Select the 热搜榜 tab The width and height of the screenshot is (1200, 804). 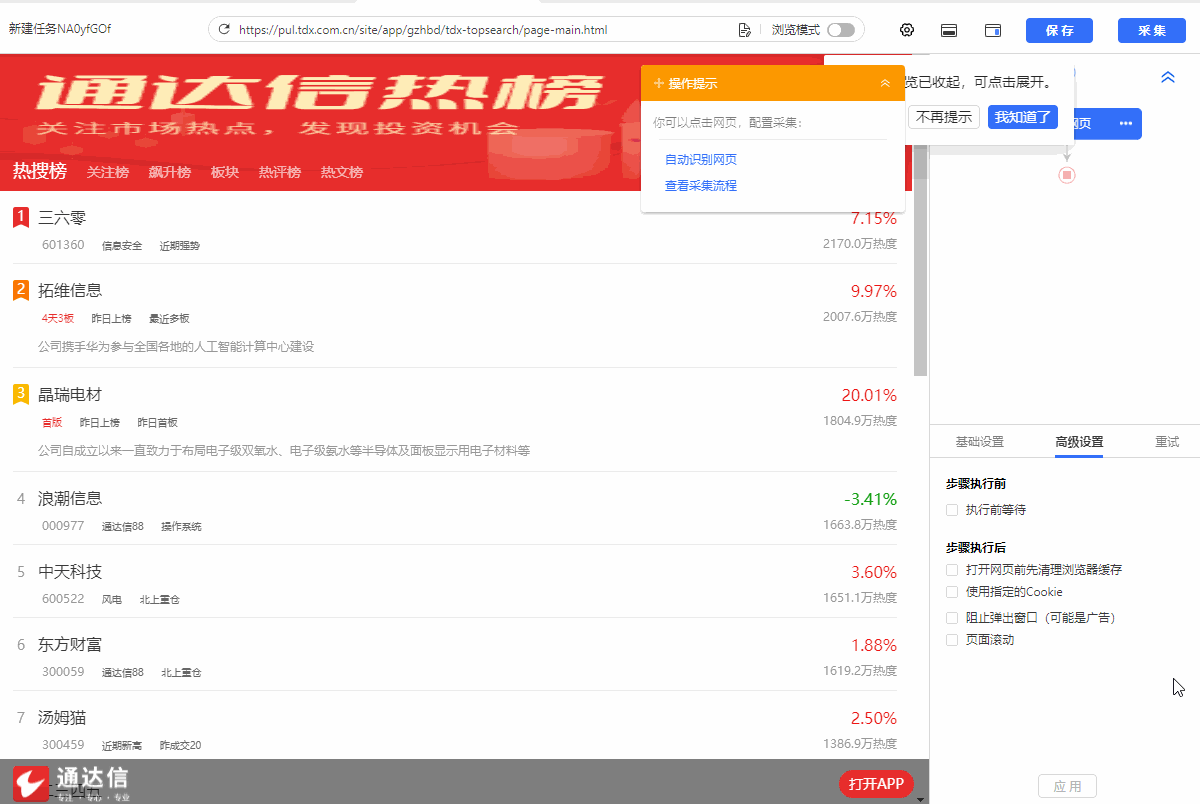click(x=40, y=171)
